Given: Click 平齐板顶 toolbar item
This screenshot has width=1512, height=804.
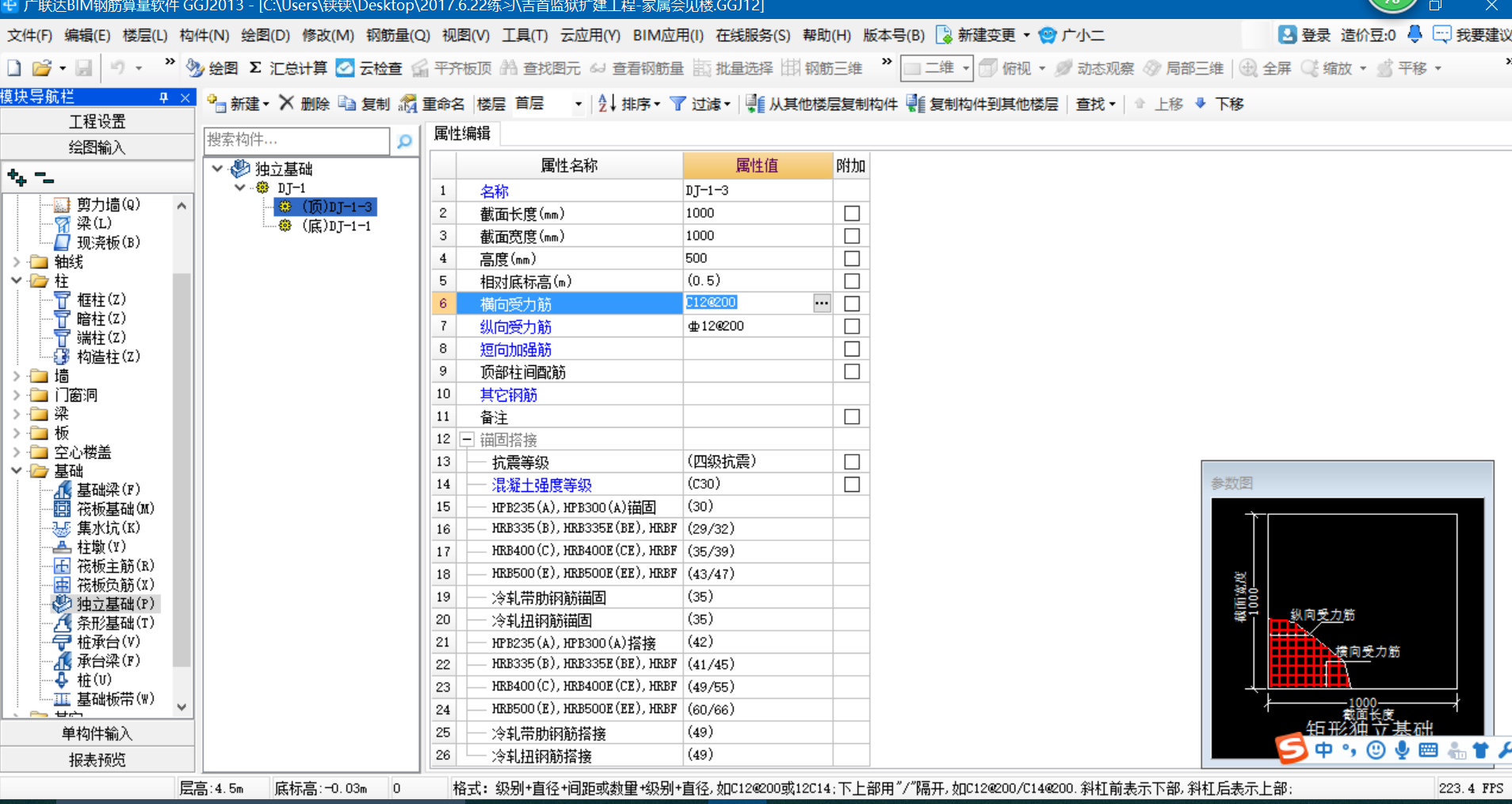Looking at the screenshot, I should [x=452, y=68].
